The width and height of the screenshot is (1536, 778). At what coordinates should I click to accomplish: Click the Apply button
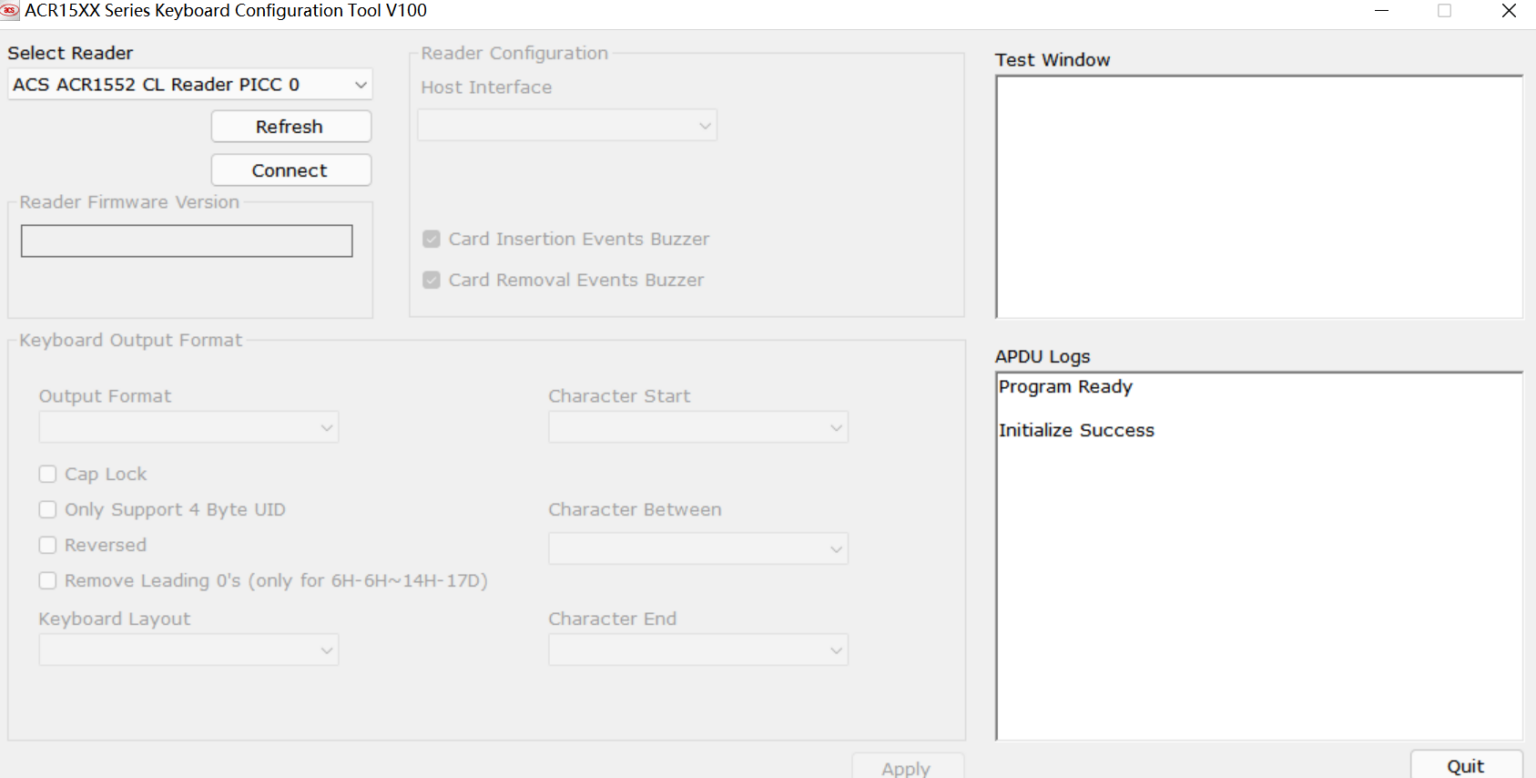pyautogui.click(x=906, y=767)
